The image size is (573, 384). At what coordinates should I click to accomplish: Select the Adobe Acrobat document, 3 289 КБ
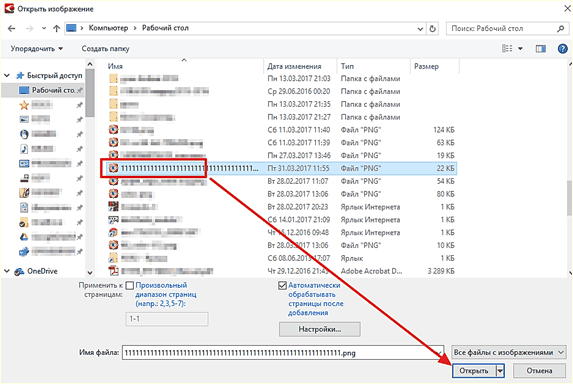pyautogui.click(x=281, y=271)
